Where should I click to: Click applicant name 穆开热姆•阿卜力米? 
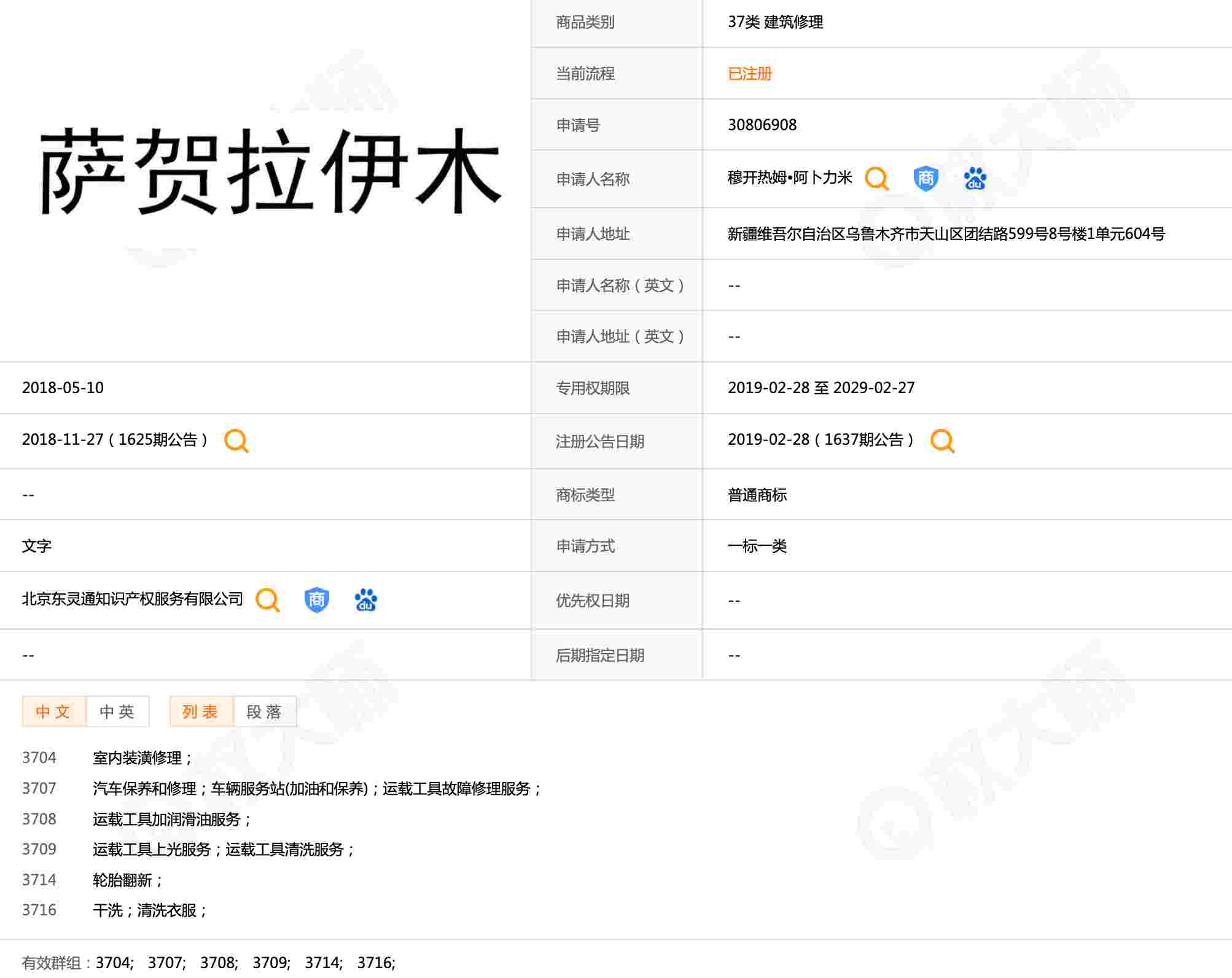[x=790, y=178]
